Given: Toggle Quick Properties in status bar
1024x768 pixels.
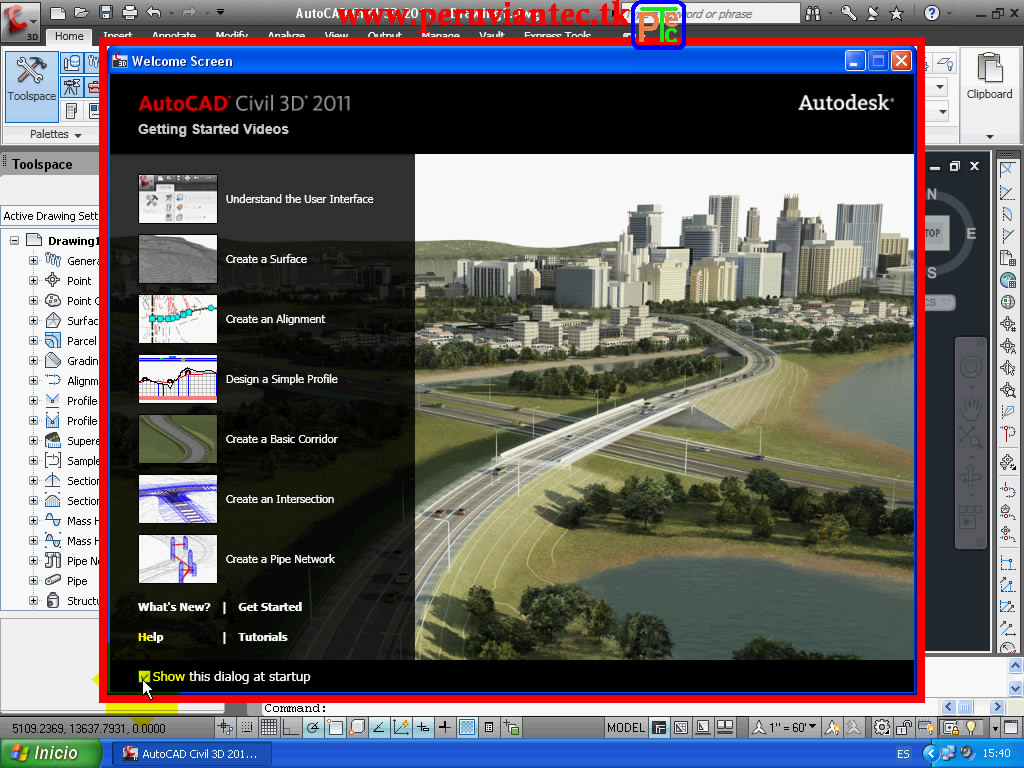Looking at the screenshot, I should pyautogui.click(x=488, y=727).
